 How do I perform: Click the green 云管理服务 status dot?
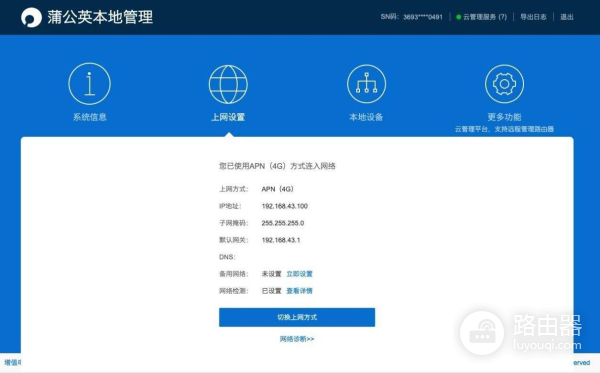coord(458,17)
